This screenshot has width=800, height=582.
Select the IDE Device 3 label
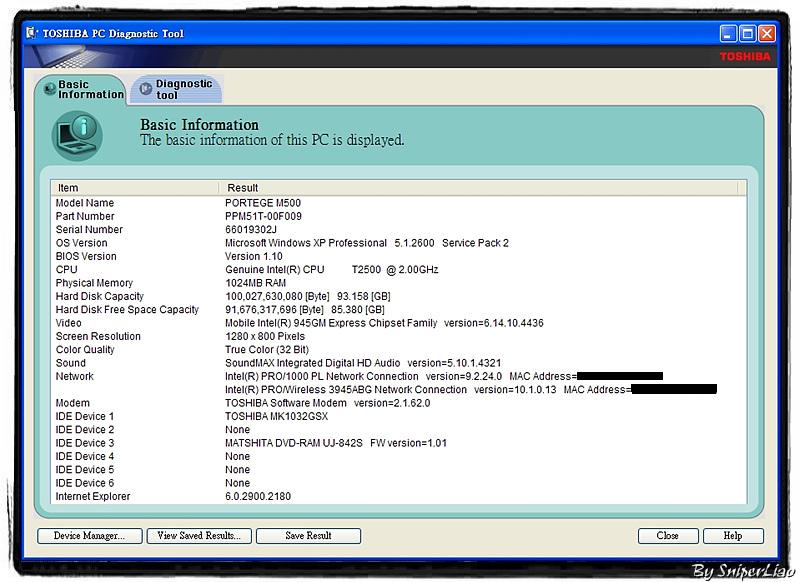[85, 443]
